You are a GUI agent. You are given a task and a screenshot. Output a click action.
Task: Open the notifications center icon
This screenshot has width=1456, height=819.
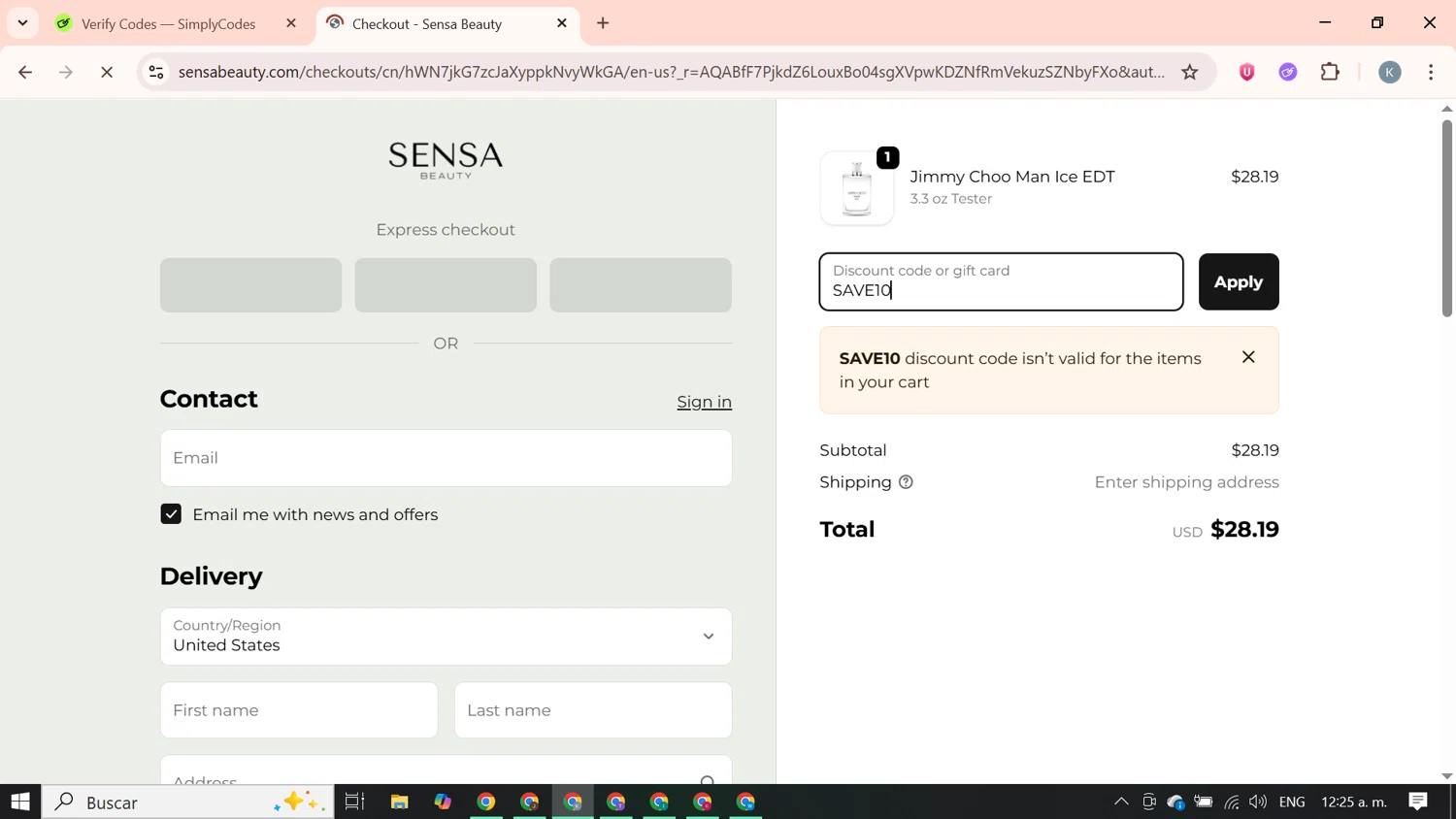[1418, 802]
